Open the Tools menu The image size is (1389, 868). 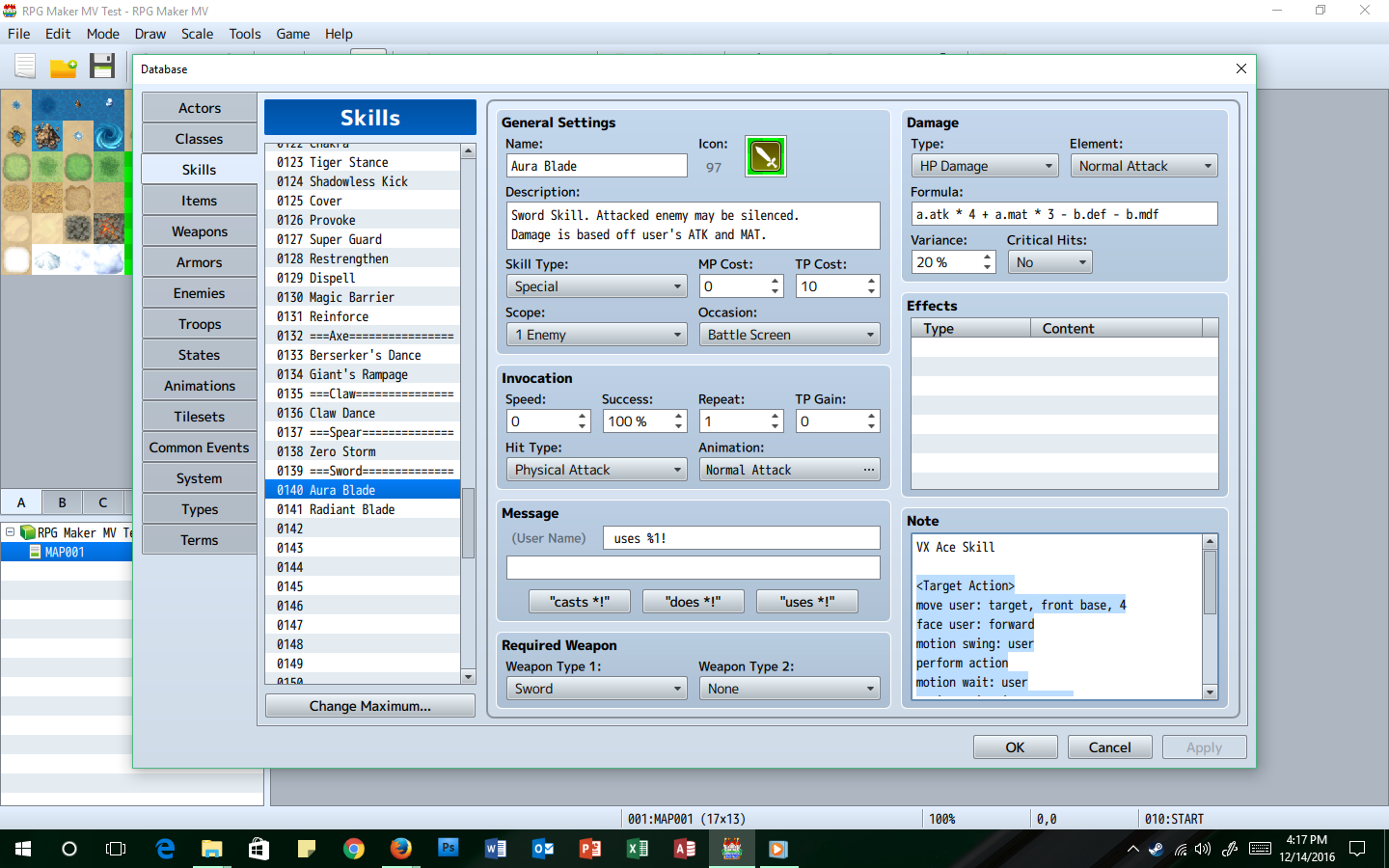click(245, 34)
